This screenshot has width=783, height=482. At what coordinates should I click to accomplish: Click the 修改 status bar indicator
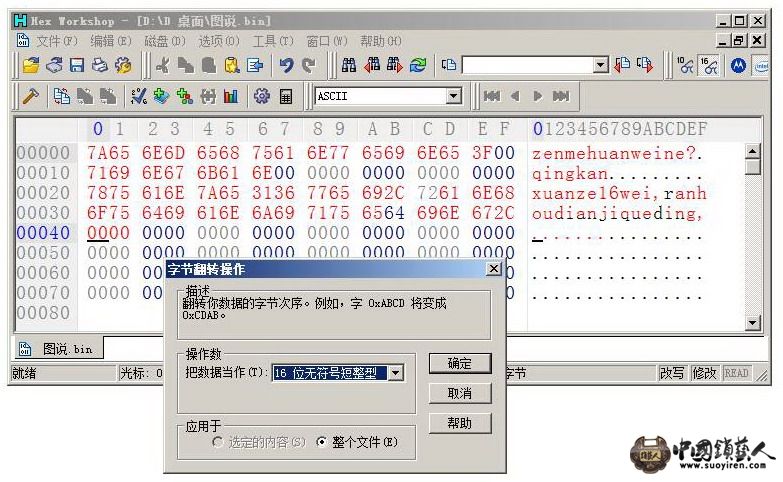[705, 373]
